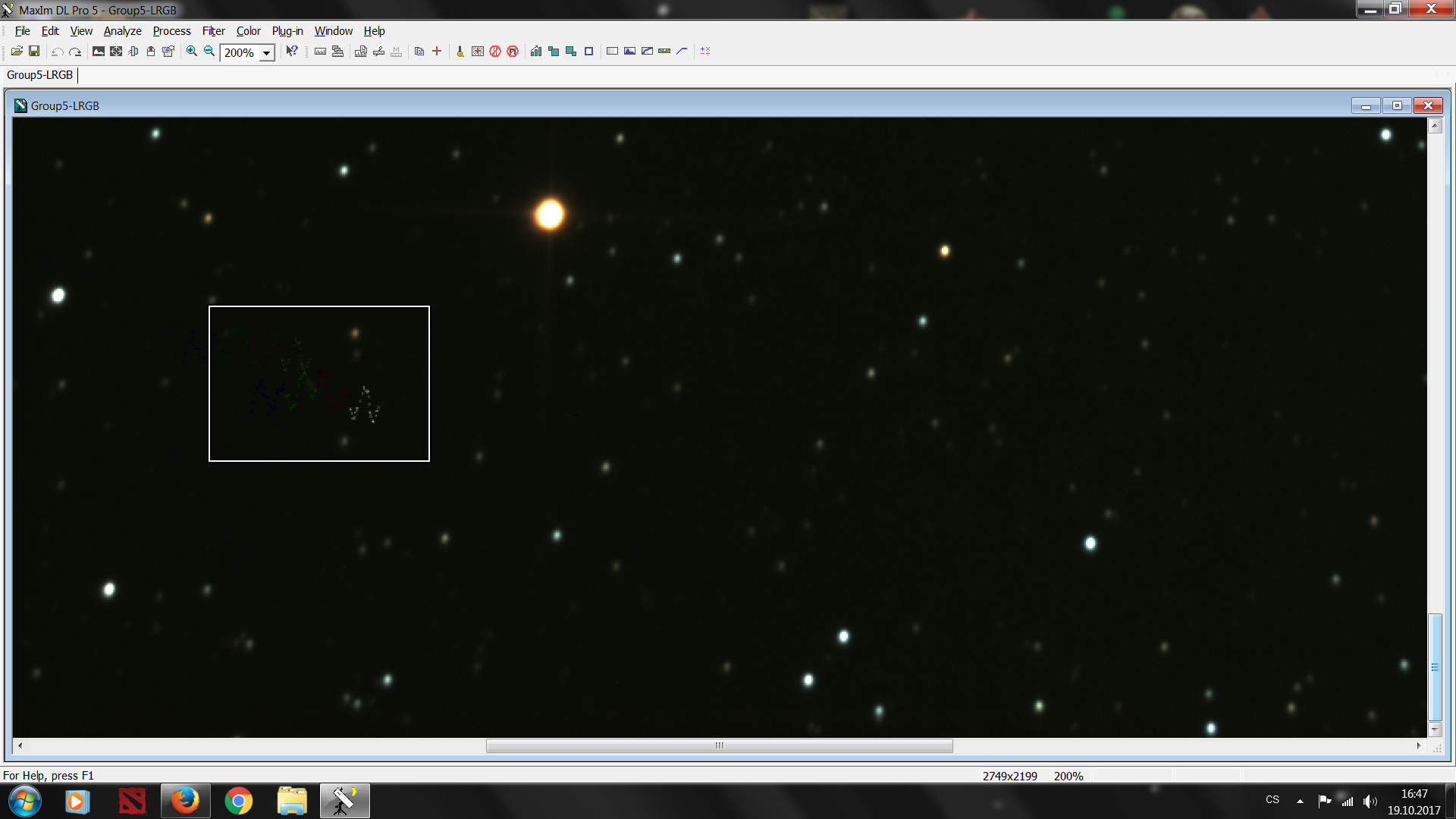Open the Filter menu
This screenshot has width=1456, height=819.
click(x=213, y=31)
